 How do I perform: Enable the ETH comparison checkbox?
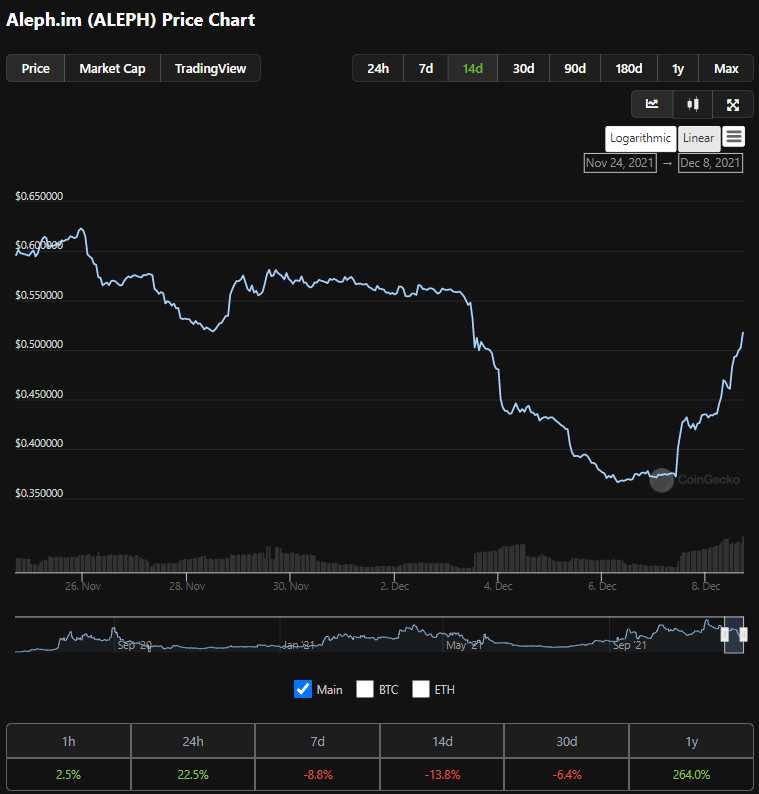(x=421, y=689)
